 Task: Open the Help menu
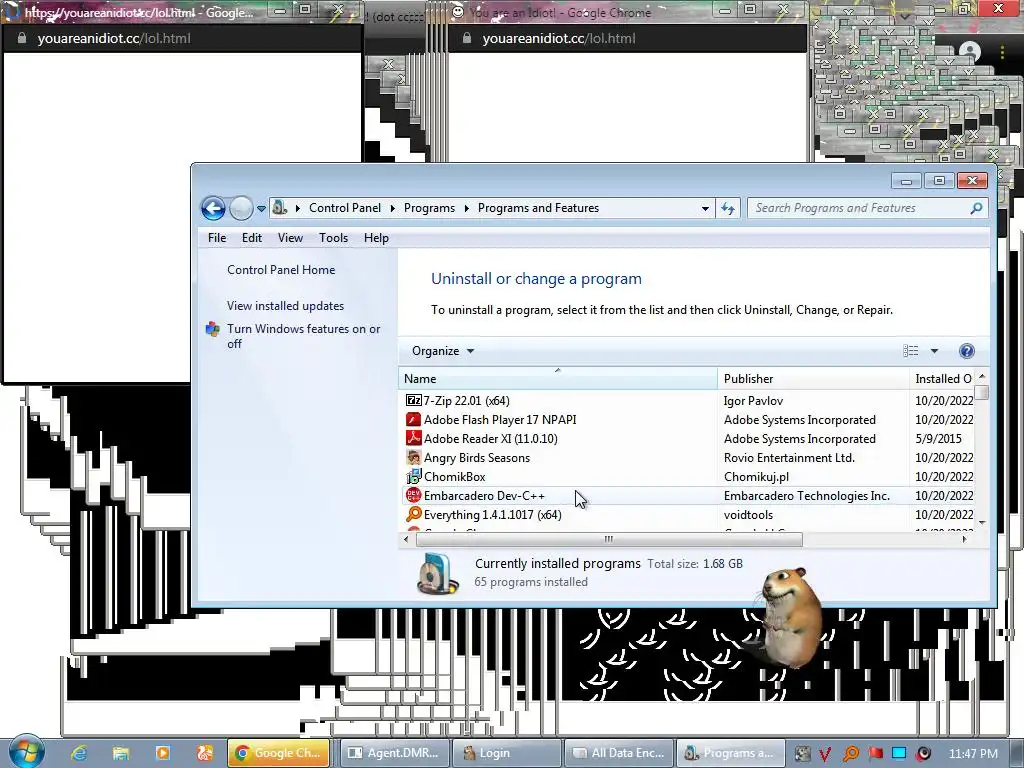[x=376, y=238]
